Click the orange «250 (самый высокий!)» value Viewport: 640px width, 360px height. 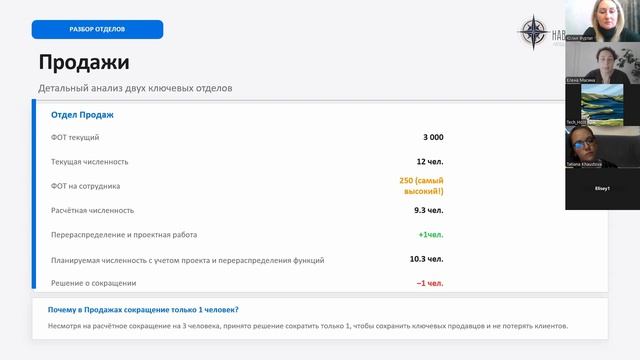pos(421,186)
